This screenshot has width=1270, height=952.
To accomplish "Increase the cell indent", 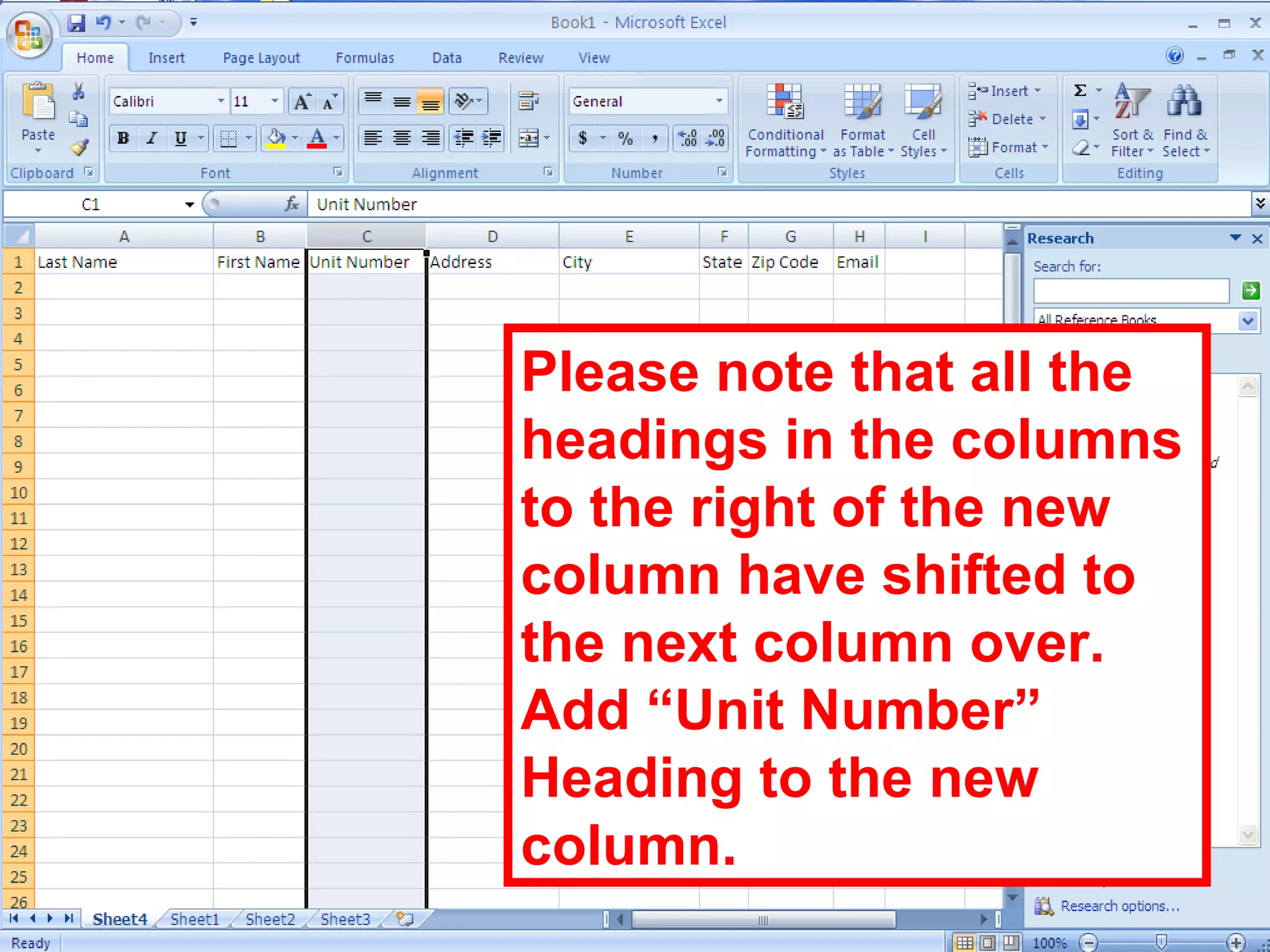I will [492, 138].
